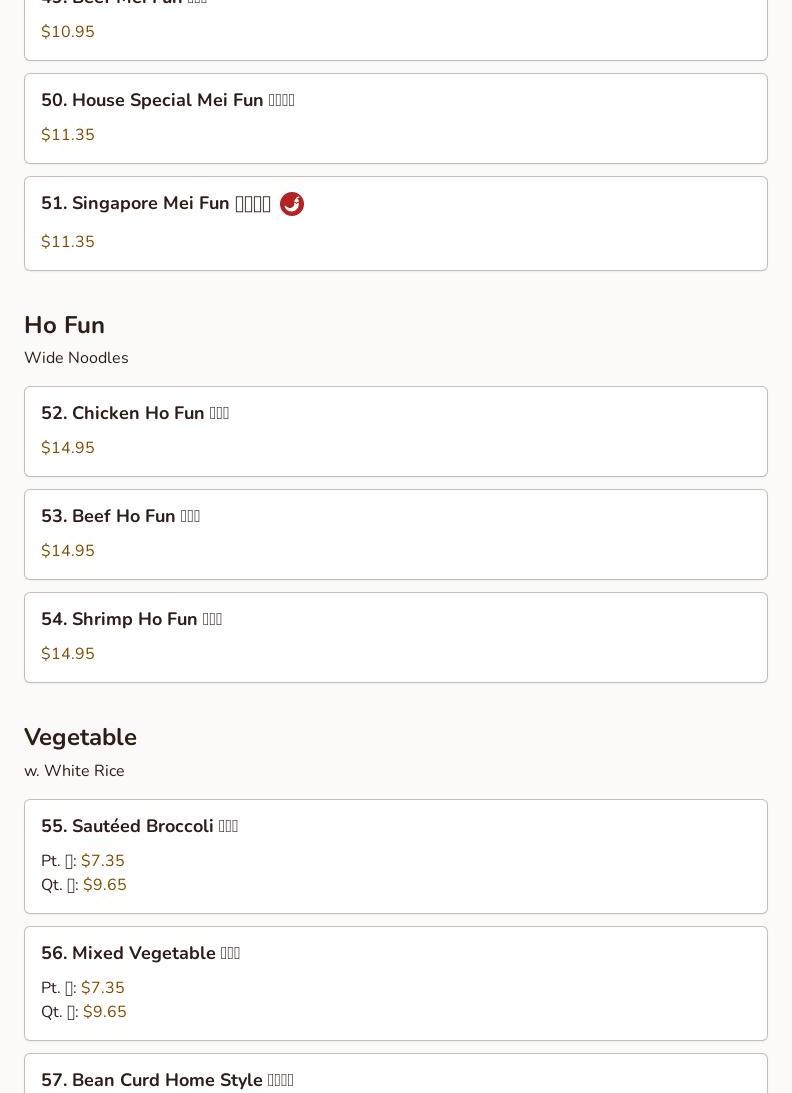Click the $10.95 price at top
Screen dimensions: 792x1093
click(68, 31)
